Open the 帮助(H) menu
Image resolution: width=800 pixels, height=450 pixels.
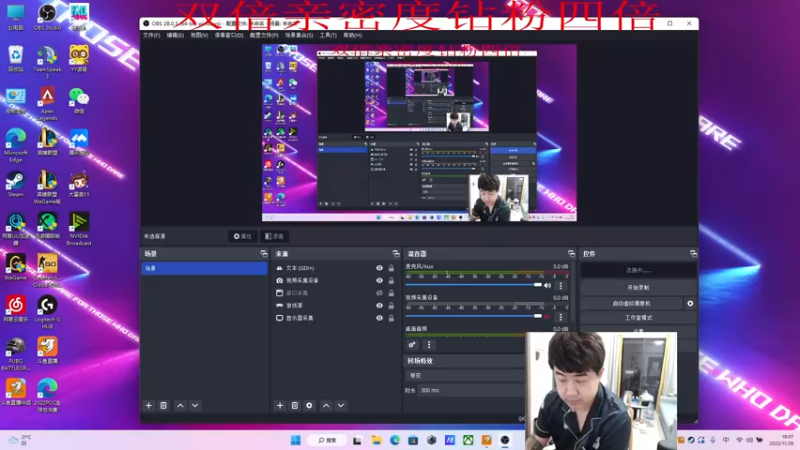(352, 35)
